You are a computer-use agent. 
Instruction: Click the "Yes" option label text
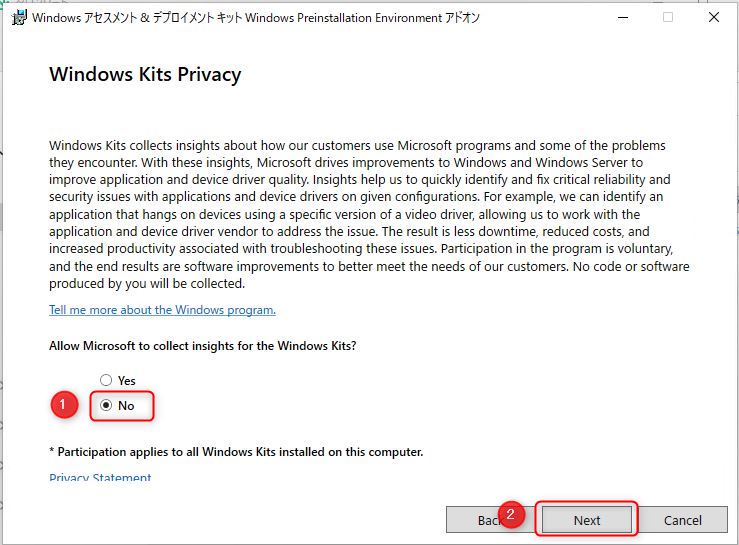[x=127, y=381]
